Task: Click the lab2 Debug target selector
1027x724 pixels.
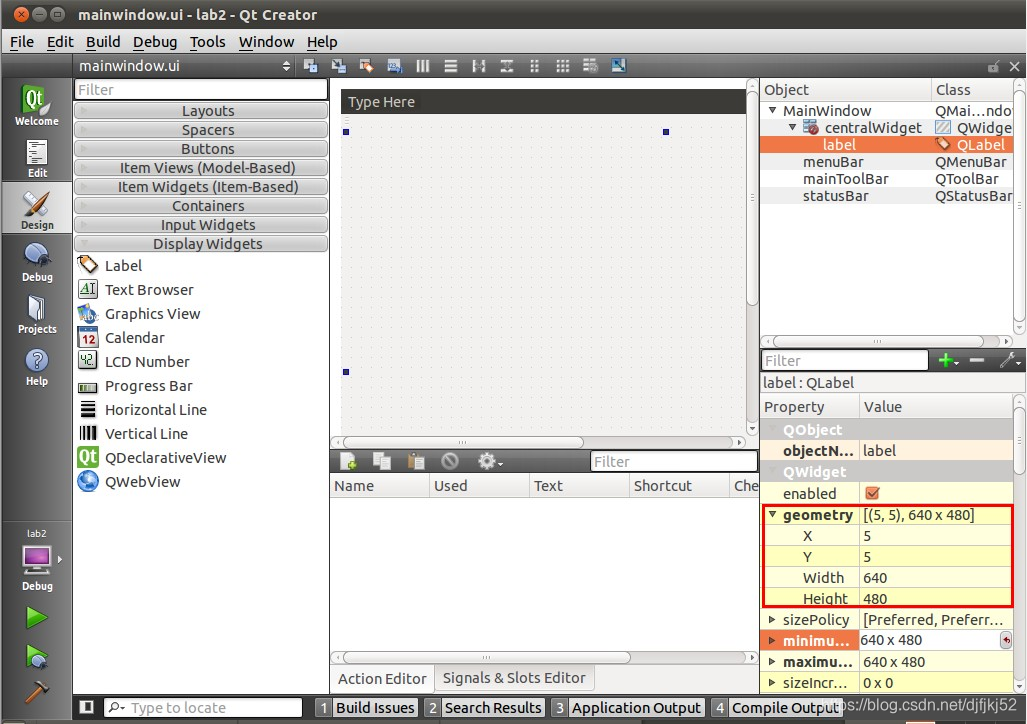Action: (37, 560)
